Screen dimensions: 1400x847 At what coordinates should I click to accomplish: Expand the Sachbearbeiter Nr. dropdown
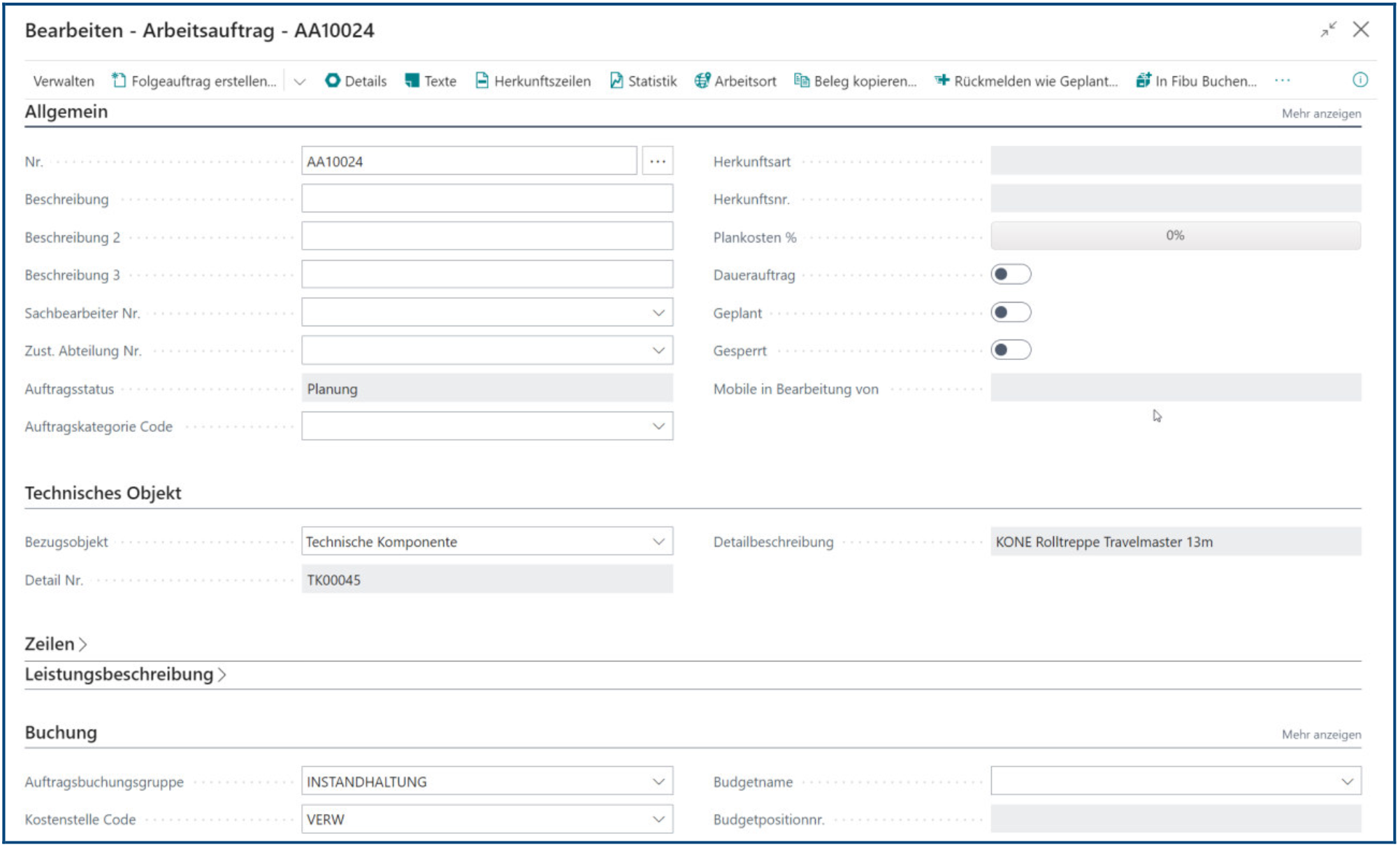pos(658,313)
